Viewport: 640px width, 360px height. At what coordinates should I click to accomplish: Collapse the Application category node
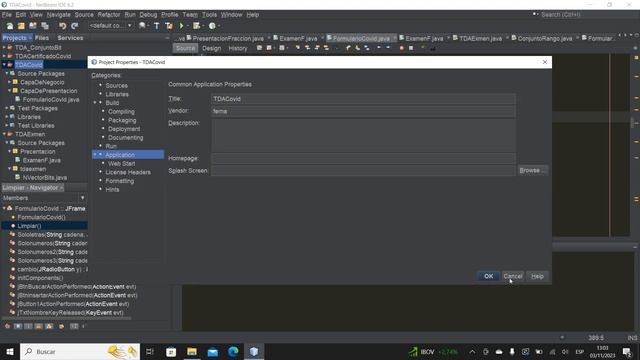click(x=95, y=155)
